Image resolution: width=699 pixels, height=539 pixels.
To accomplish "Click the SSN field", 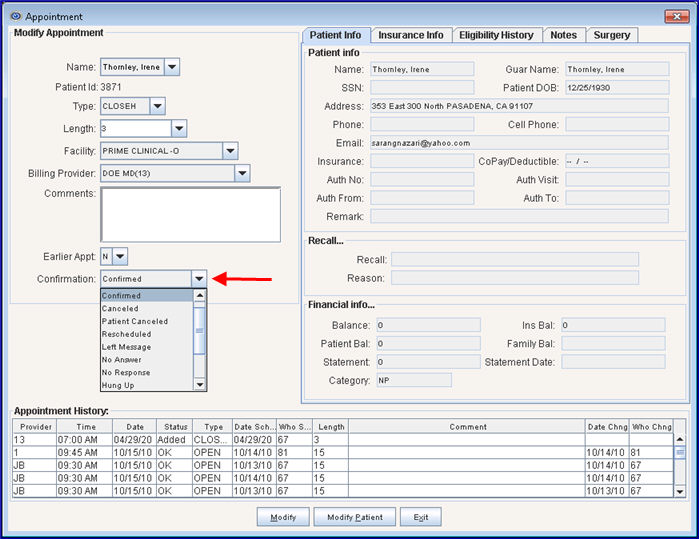I will (422, 87).
